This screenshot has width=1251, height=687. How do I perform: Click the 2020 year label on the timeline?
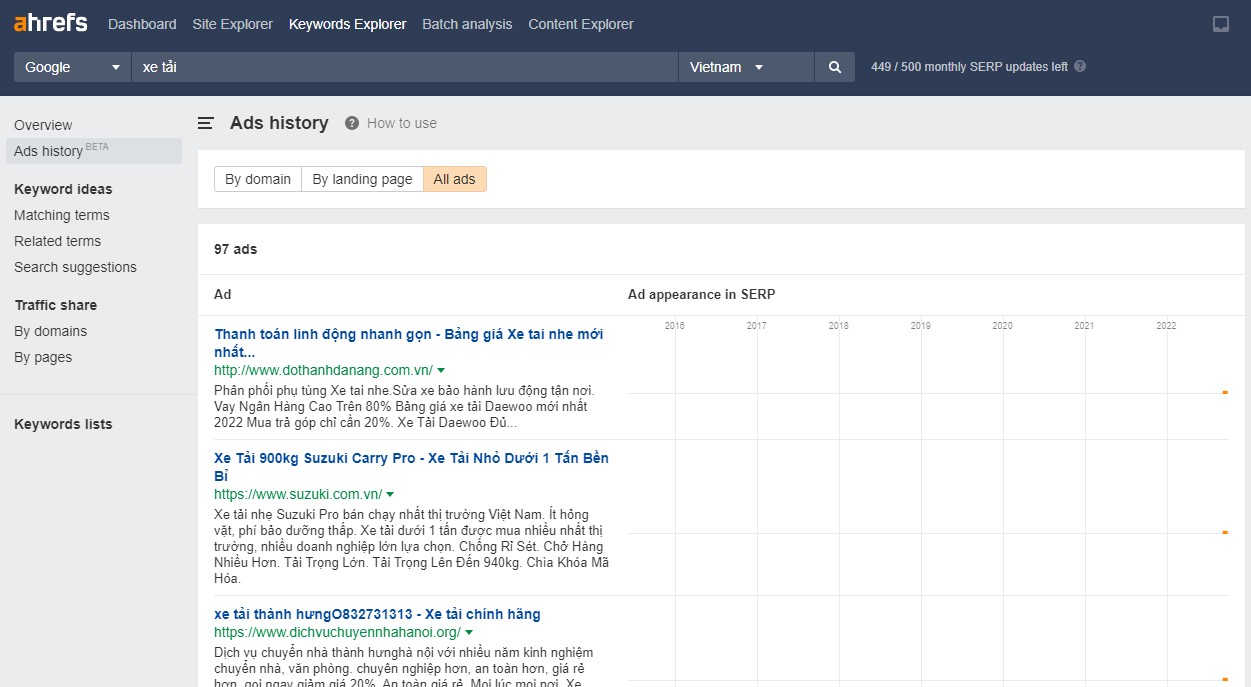[1002, 326]
